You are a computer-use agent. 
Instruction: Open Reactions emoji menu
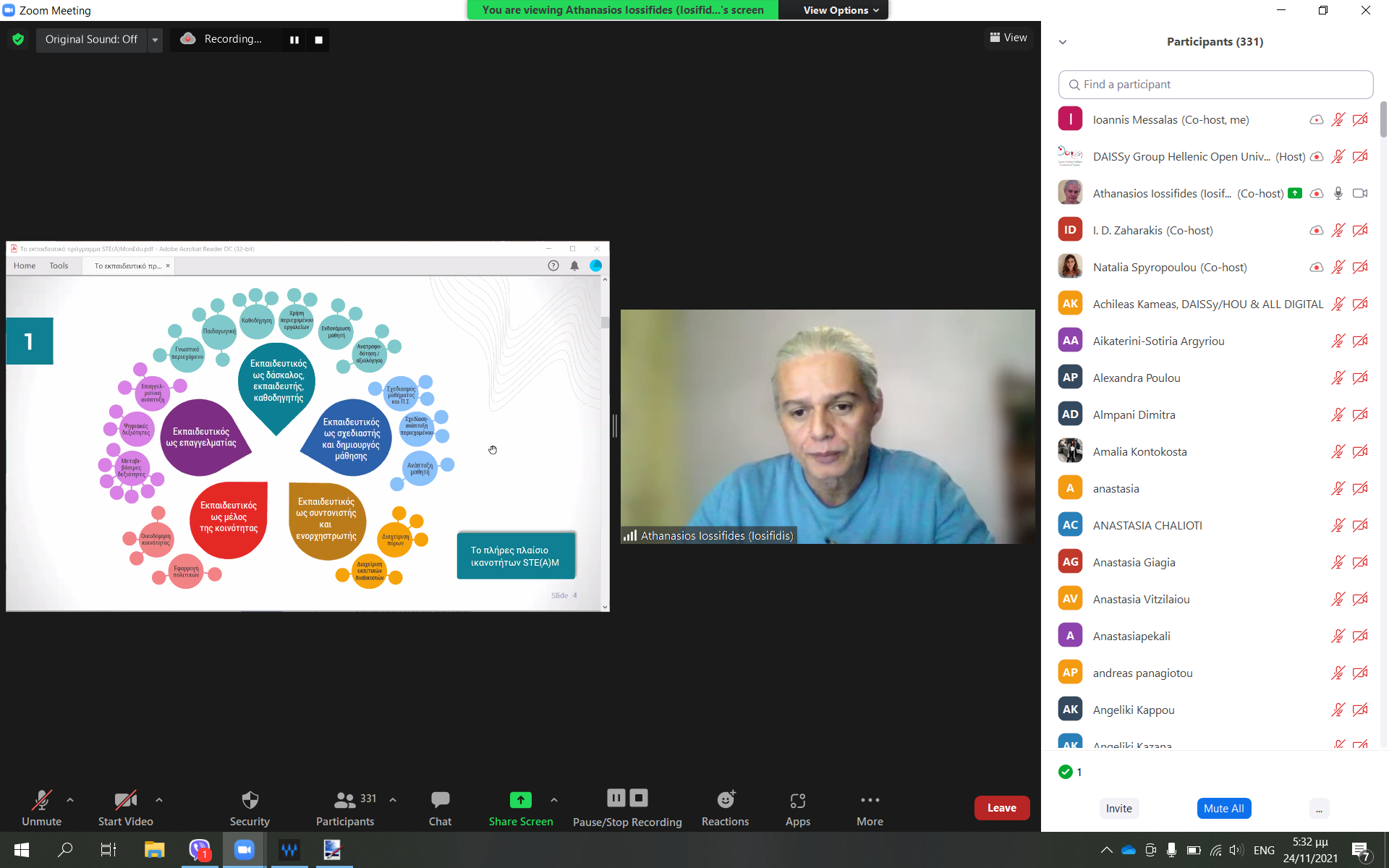pyautogui.click(x=725, y=800)
